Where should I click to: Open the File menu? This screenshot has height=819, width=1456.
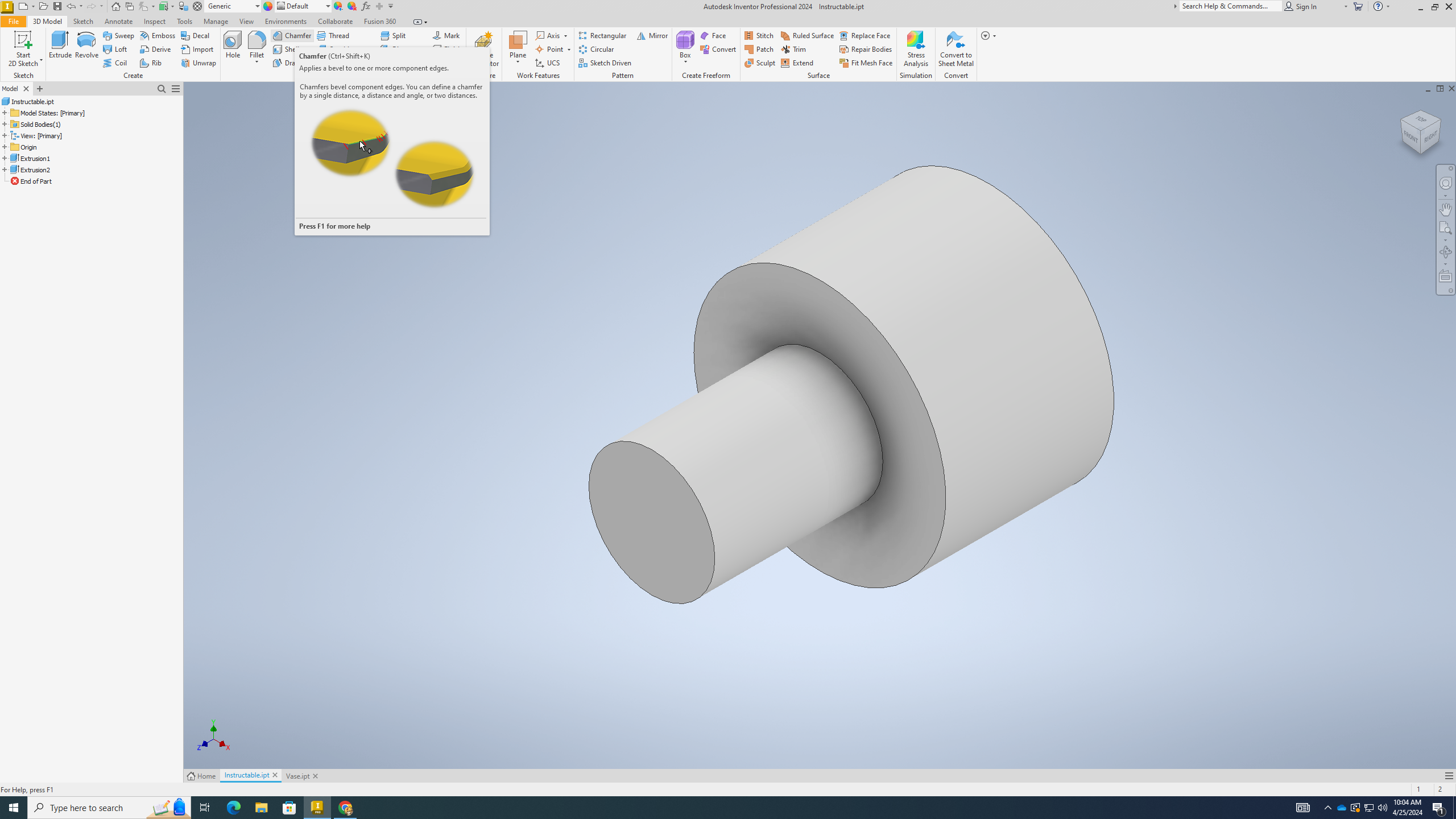13,21
